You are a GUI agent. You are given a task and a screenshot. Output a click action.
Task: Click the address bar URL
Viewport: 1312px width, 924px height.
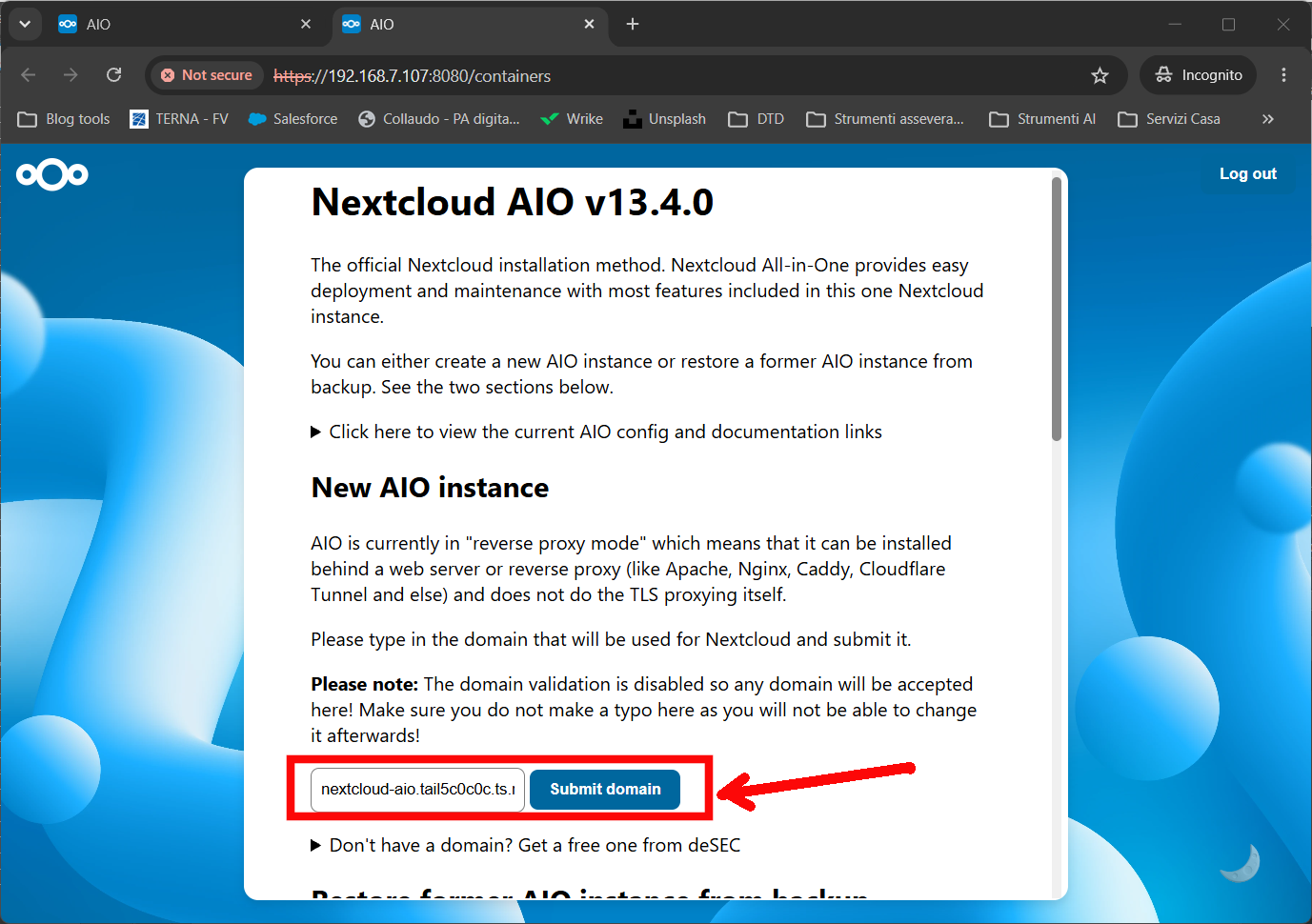[413, 76]
